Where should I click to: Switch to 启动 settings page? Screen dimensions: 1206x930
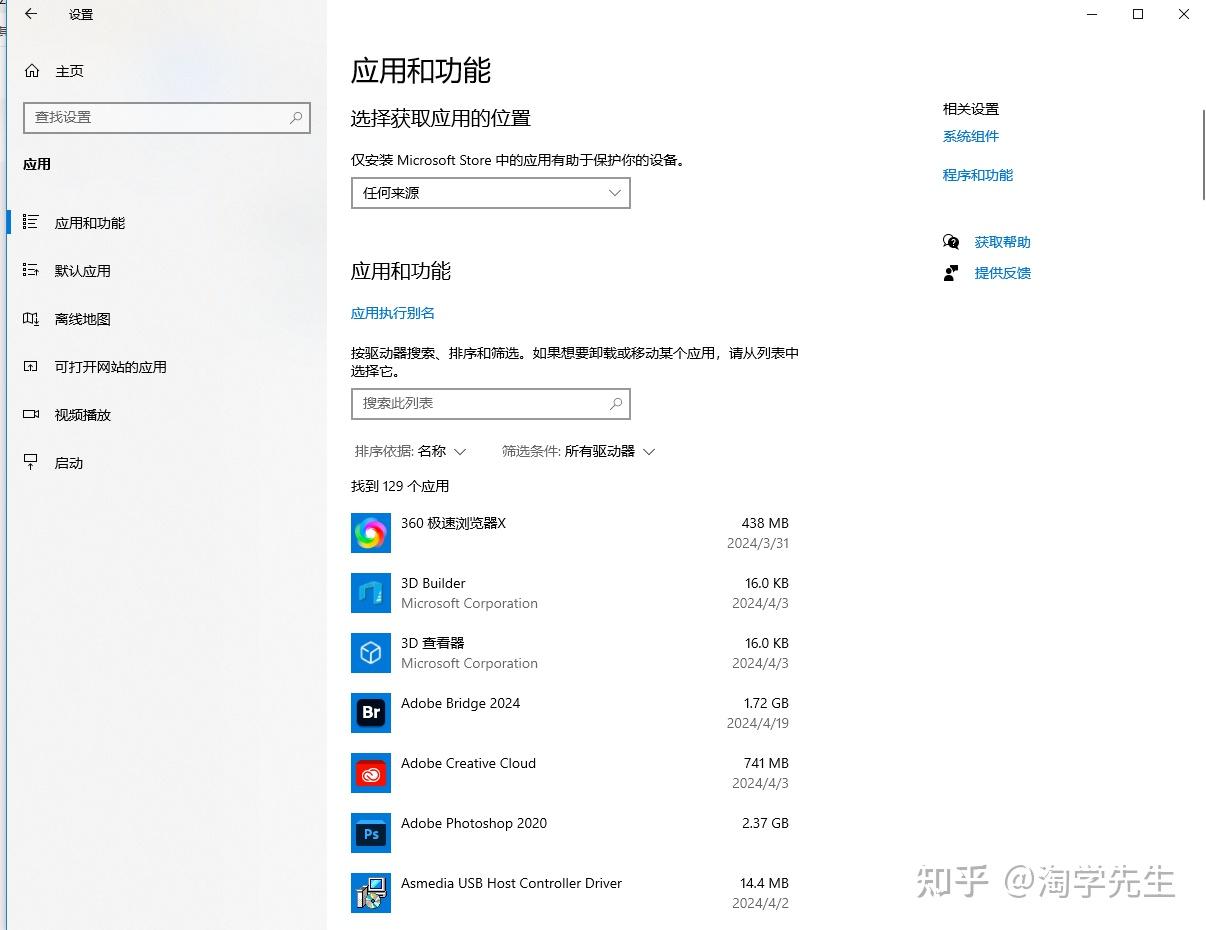click(x=68, y=463)
